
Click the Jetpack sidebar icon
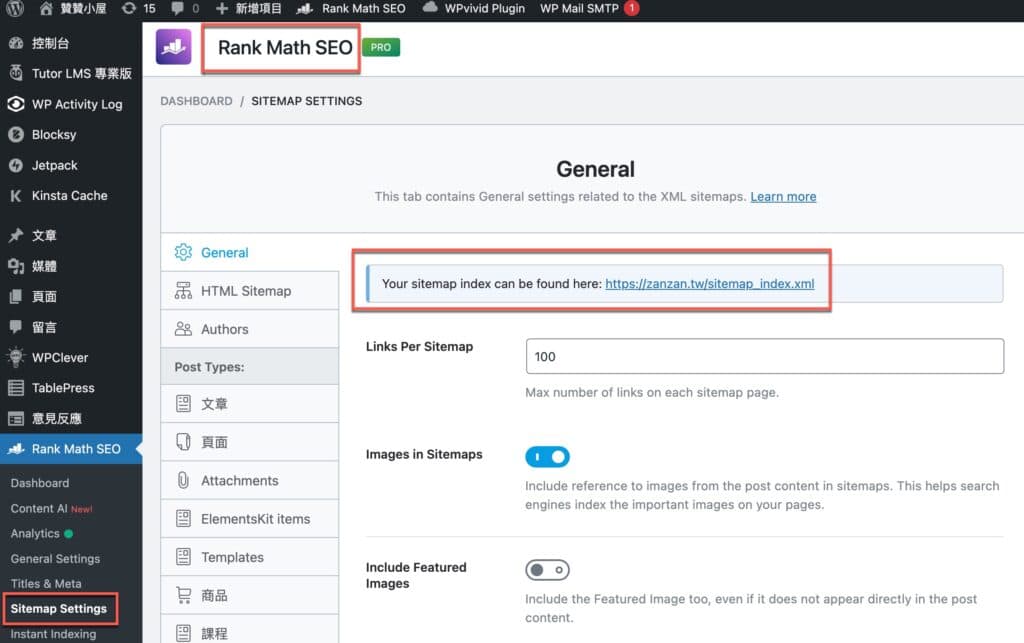[16, 165]
